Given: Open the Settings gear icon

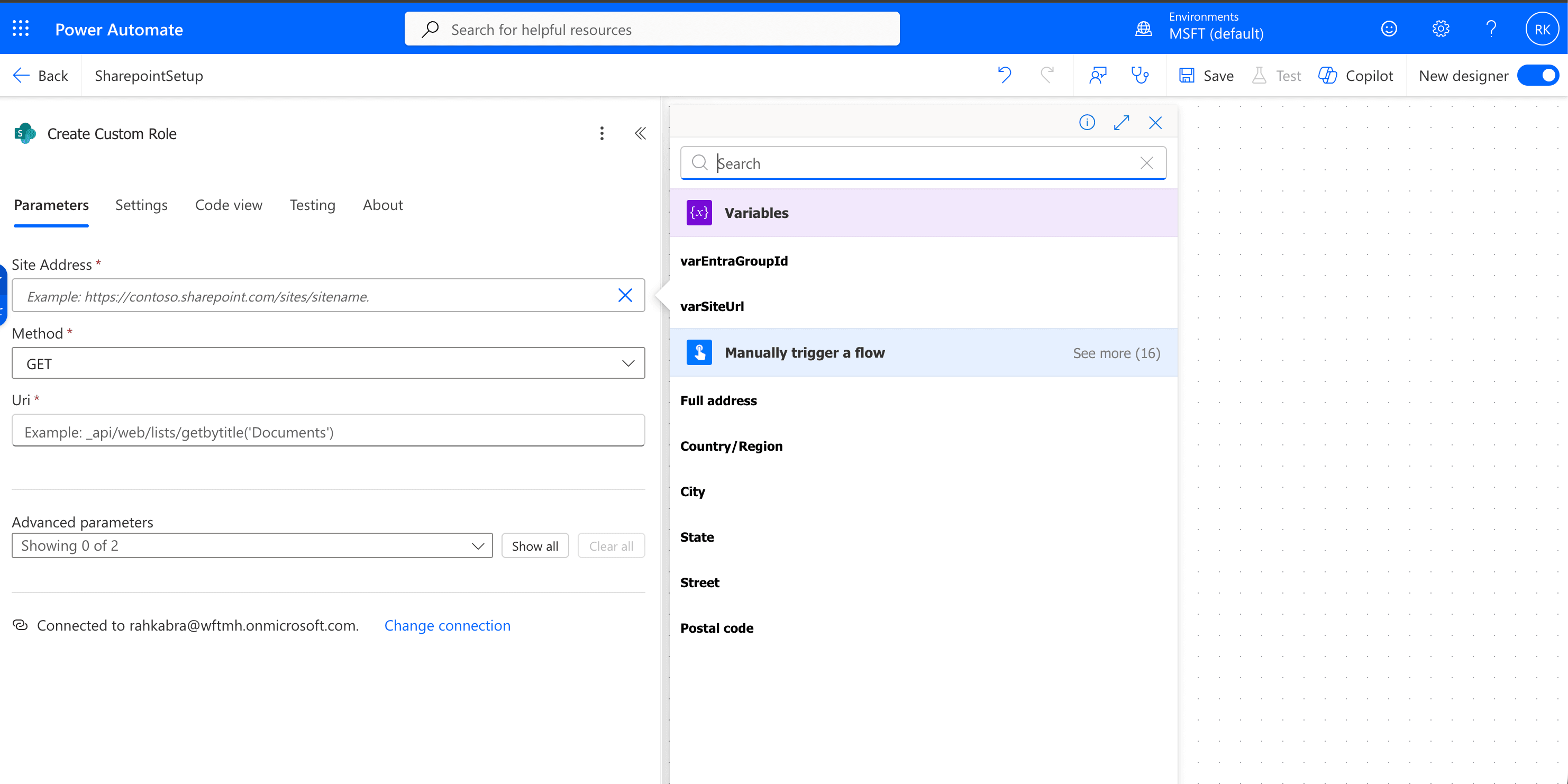Looking at the screenshot, I should 1440,29.
